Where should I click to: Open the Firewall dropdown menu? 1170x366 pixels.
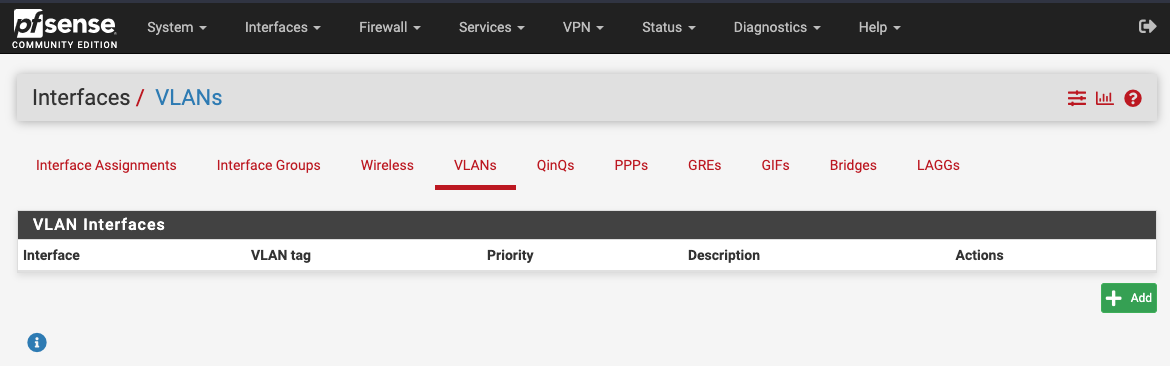pyautogui.click(x=390, y=27)
